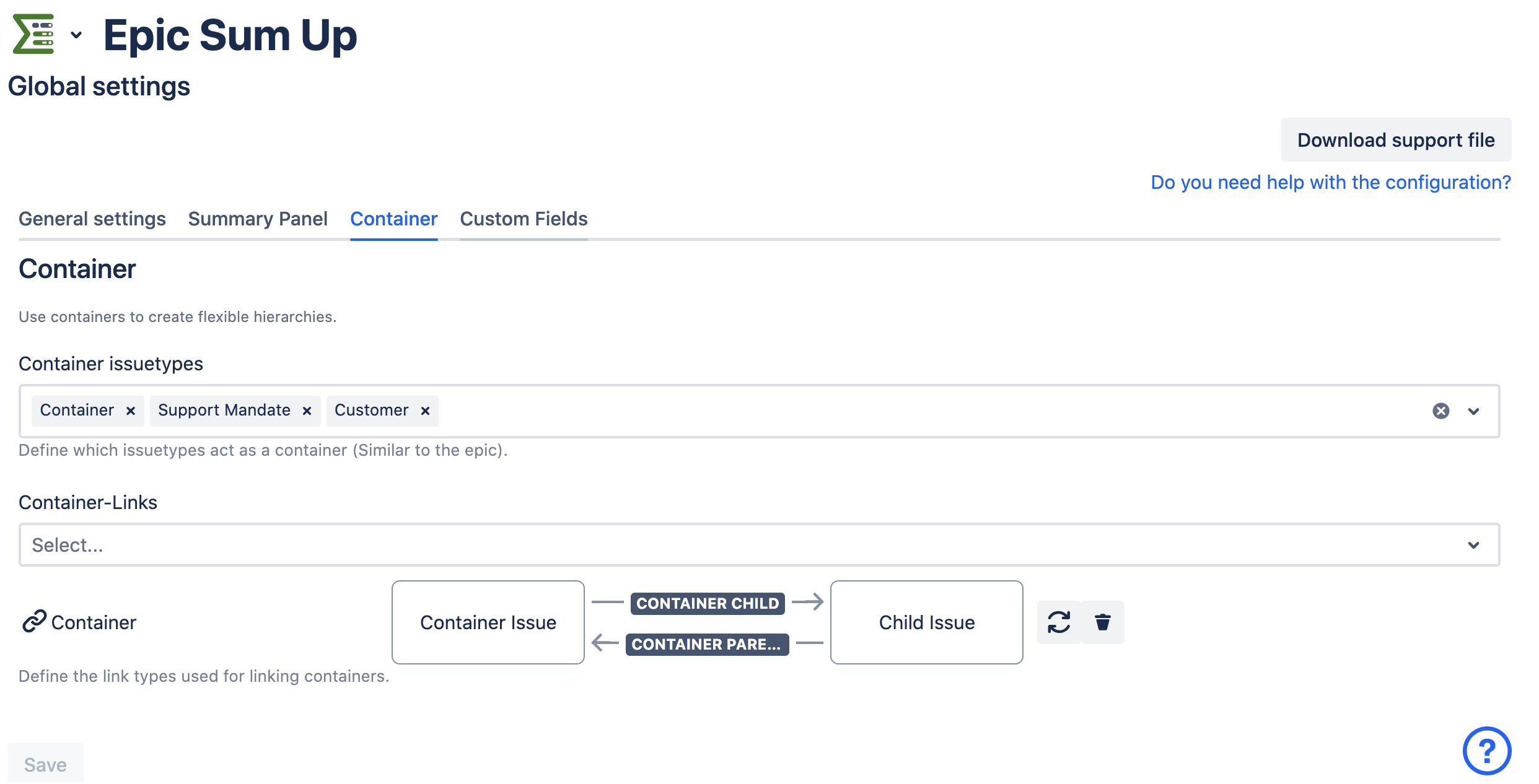Click the Epic Sum Up sigma logo

click(x=33, y=35)
